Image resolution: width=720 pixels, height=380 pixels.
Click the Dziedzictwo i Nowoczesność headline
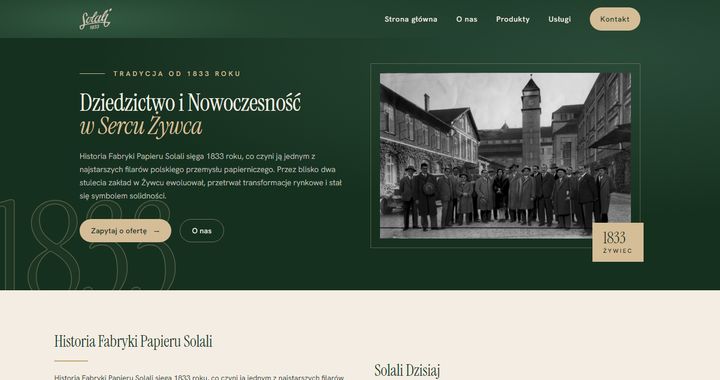coord(190,102)
